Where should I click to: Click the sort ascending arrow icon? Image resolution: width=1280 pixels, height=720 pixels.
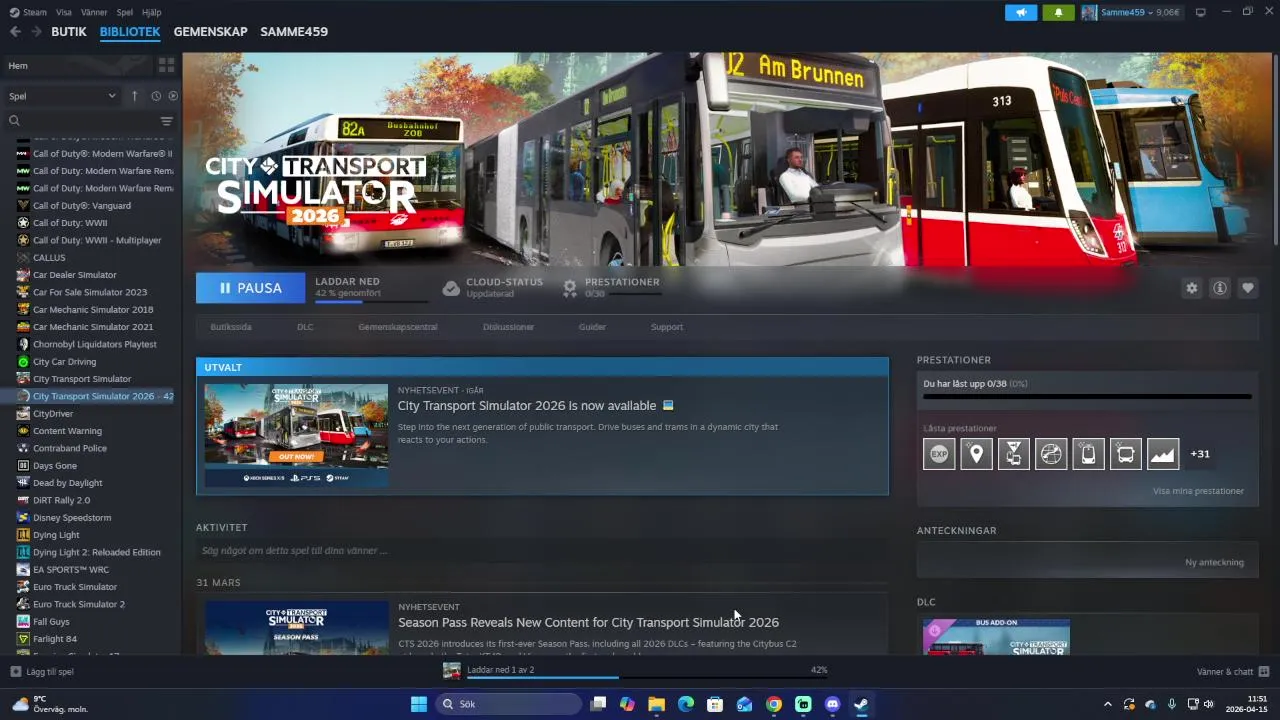(x=134, y=96)
